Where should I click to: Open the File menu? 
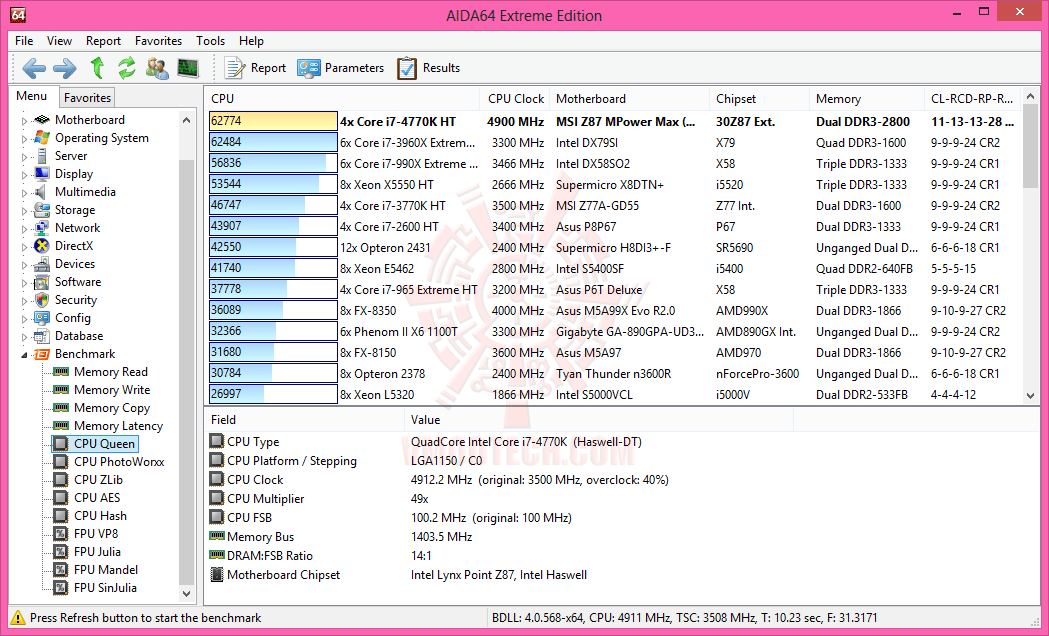[24, 41]
